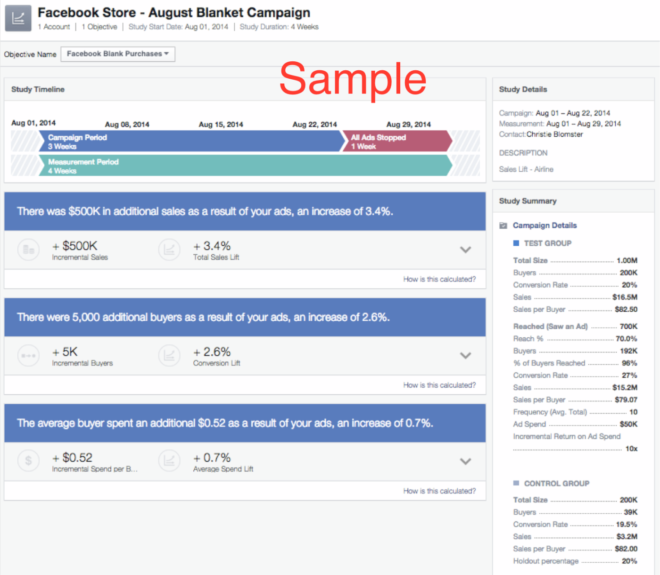Click the blue TEST GROUP color square
660x575 pixels.
coord(516,243)
